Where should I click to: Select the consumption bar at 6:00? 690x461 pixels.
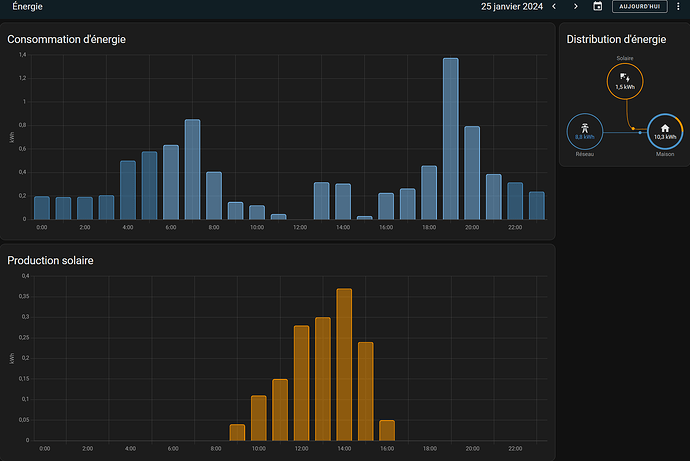click(x=171, y=182)
